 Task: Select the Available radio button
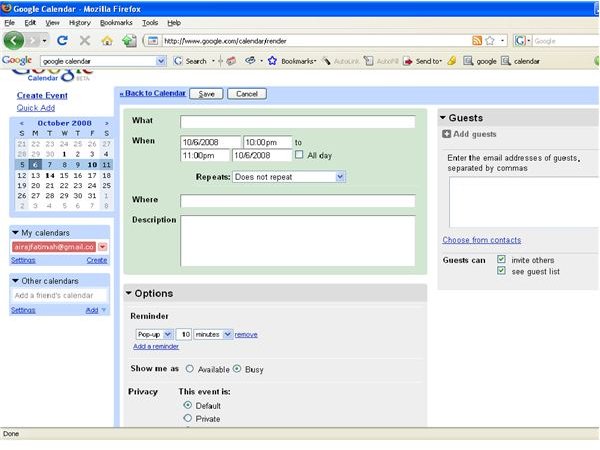tap(189, 368)
